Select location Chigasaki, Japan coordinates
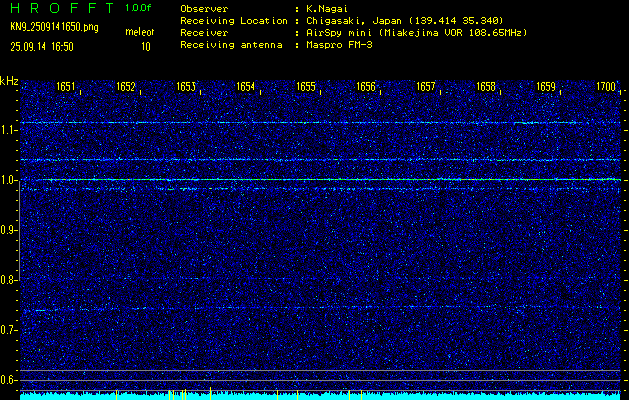629x400 pixels. pos(405,21)
